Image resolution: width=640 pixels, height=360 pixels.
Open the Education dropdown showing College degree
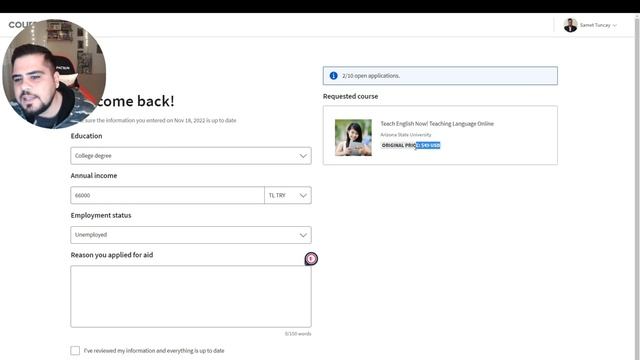pyautogui.click(x=191, y=156)
